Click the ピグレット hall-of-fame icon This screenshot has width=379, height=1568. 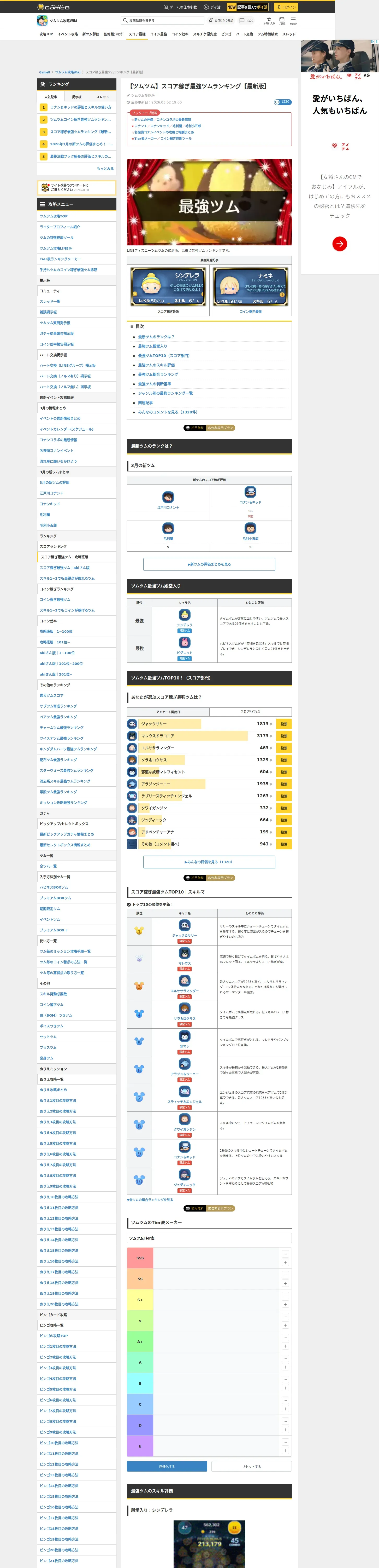184,643
